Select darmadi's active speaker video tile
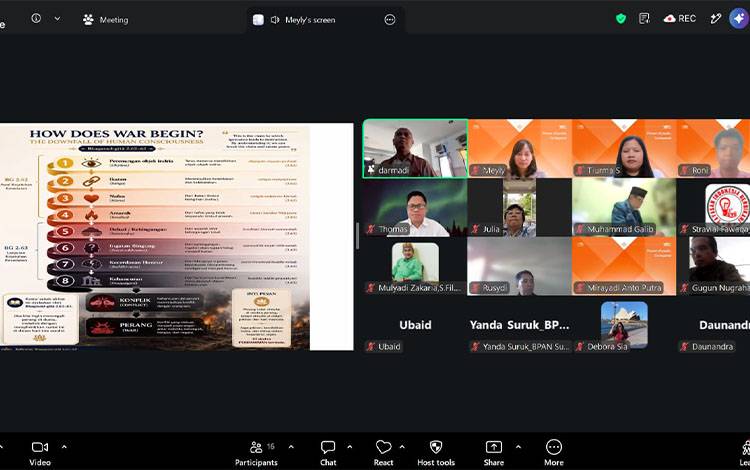Viewport: 750px width, 470px height. 415,149
